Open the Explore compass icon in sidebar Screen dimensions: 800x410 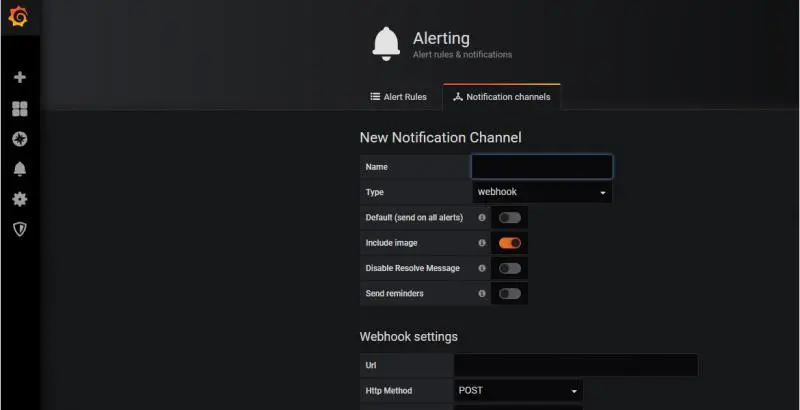[19, 139]
